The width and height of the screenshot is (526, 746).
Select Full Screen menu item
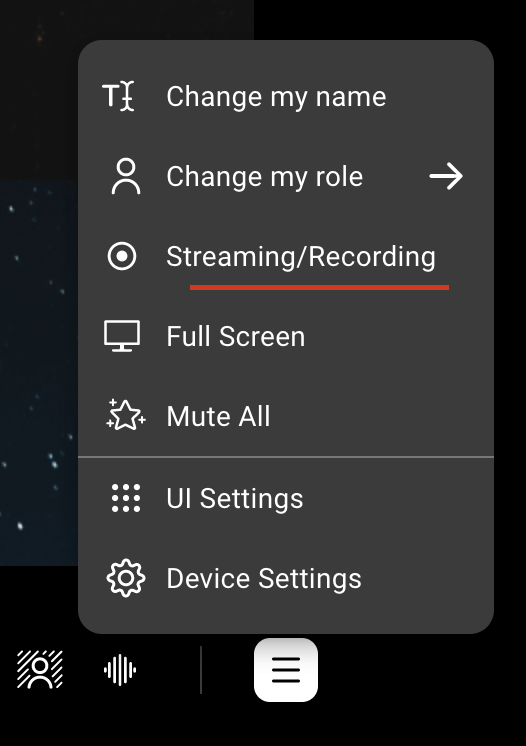pos(286,336)
